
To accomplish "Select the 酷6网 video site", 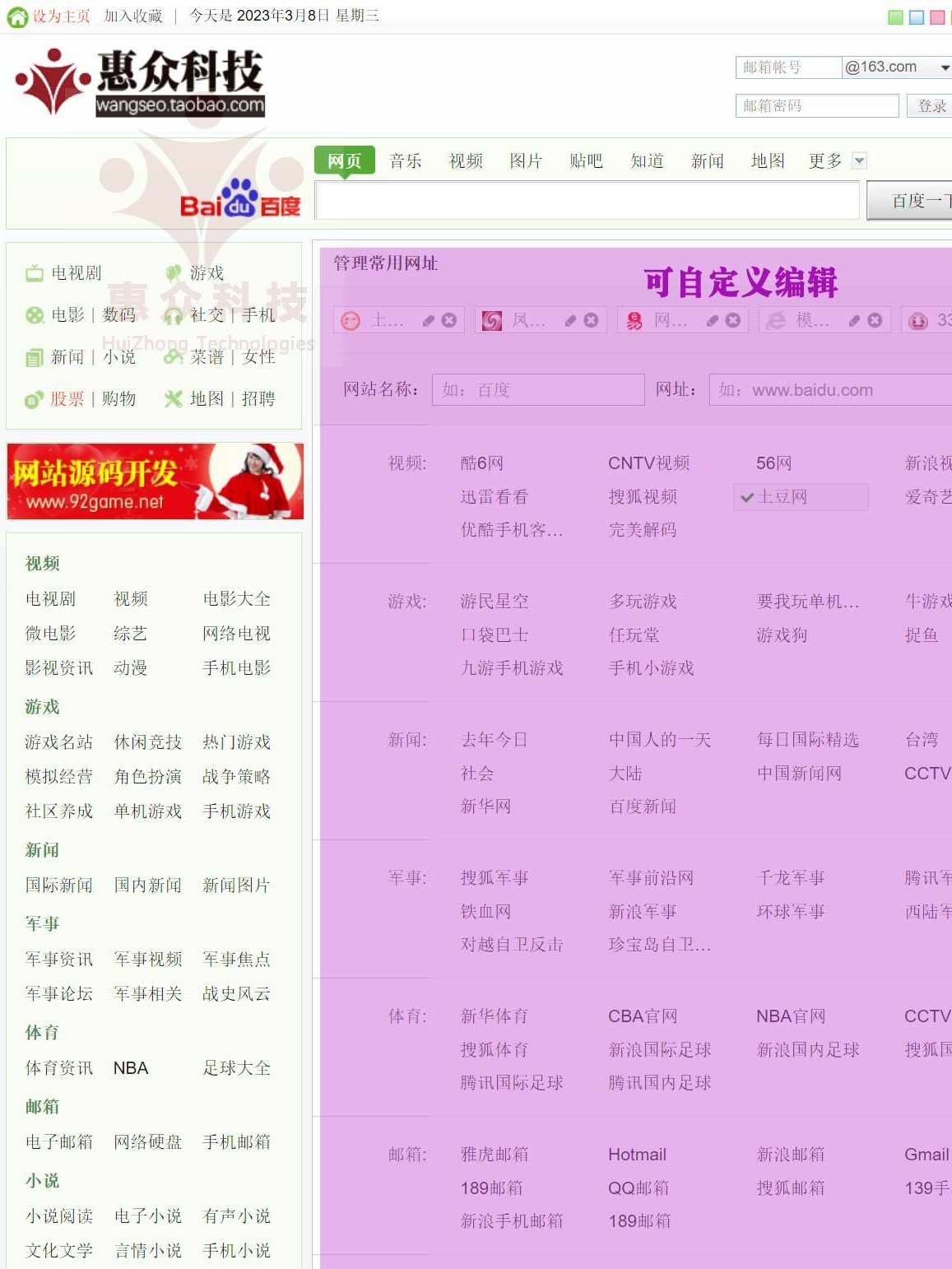I will click(482, 463).
